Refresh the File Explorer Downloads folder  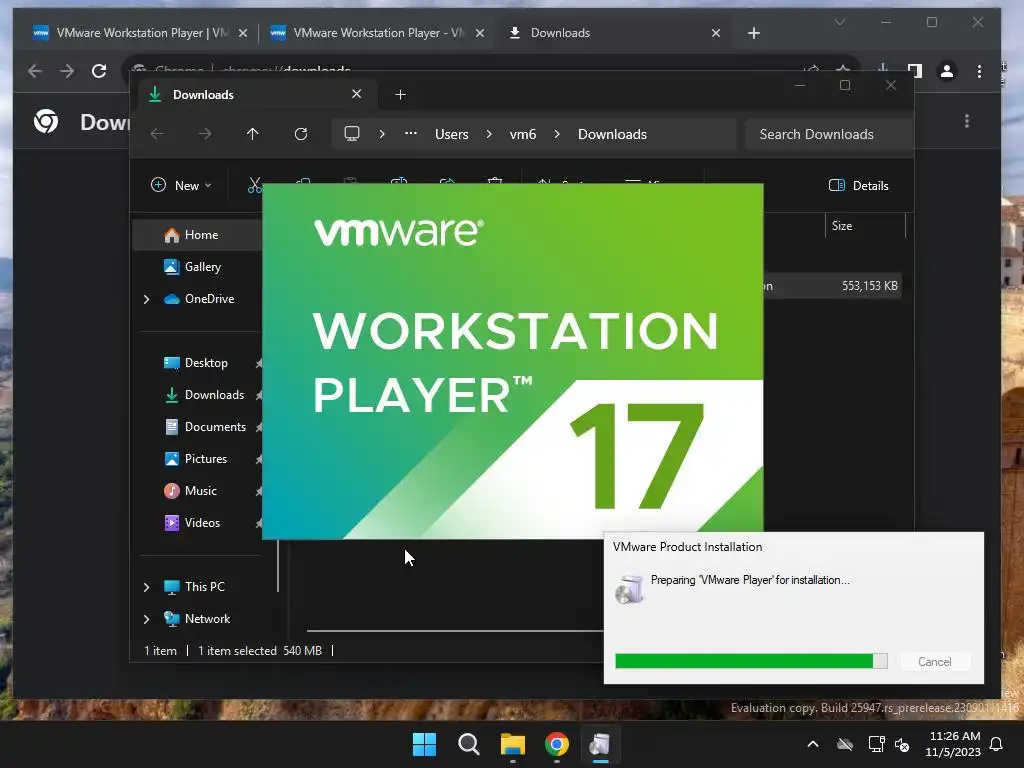point(300,134)
